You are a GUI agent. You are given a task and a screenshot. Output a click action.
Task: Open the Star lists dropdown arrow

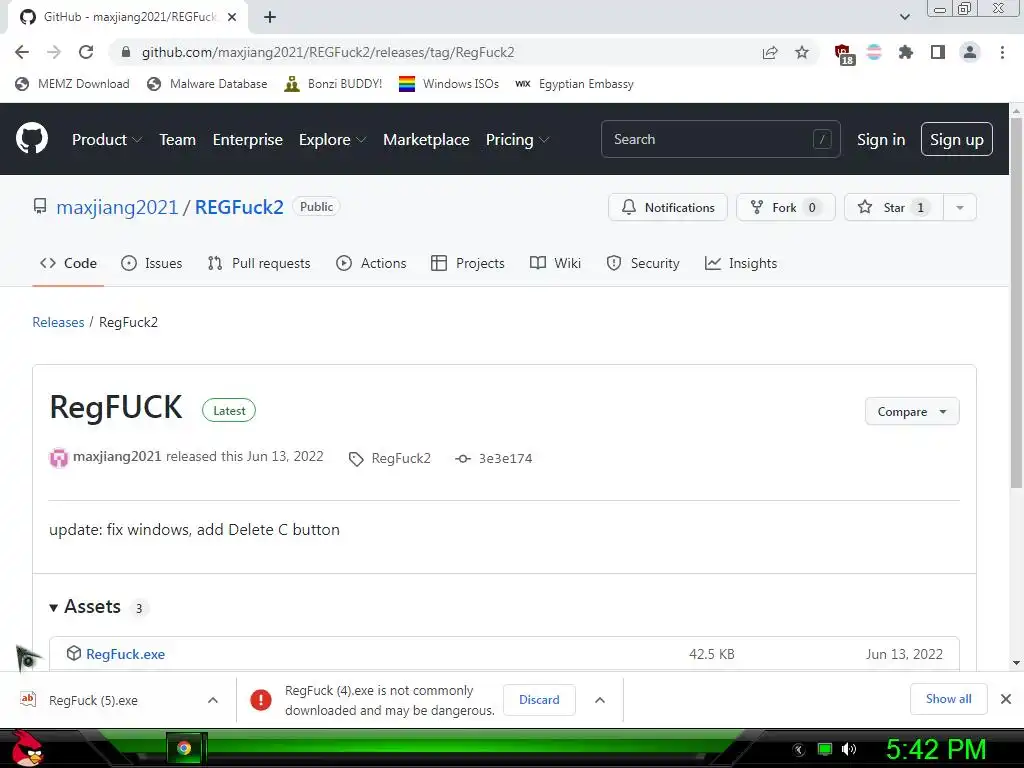959,208
